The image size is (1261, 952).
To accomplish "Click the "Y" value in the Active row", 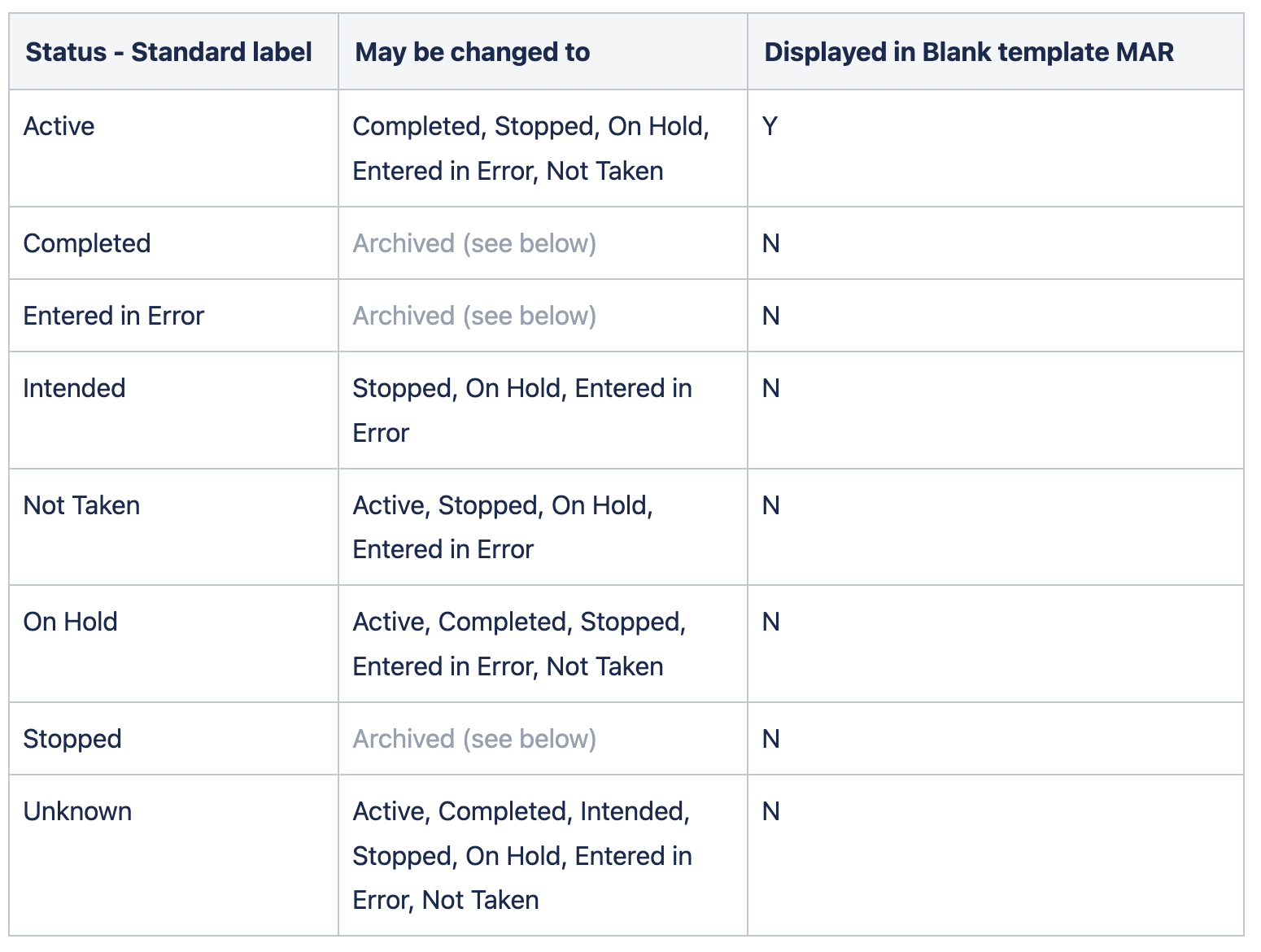I will click(770, 126).
